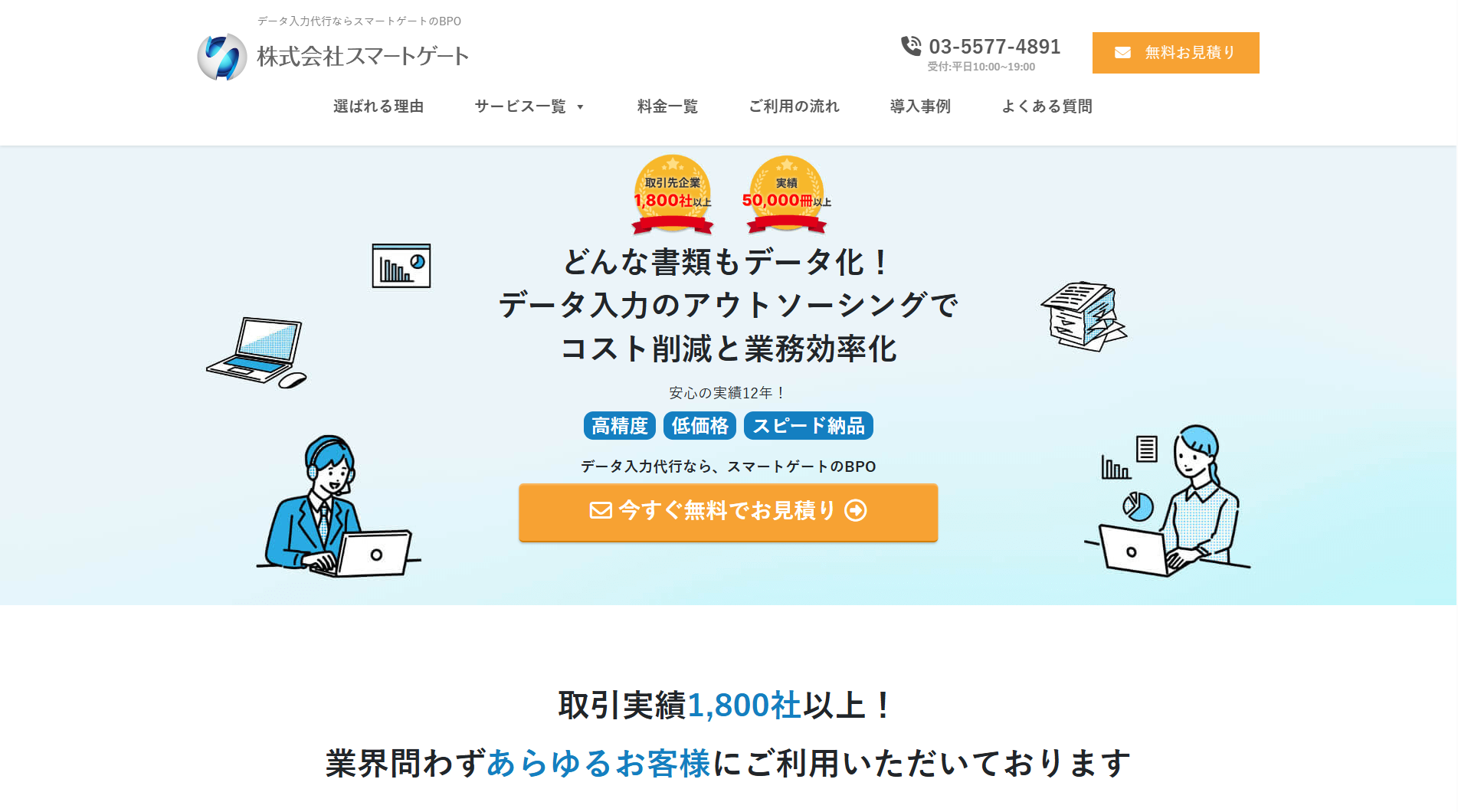Select the 高精度 blue tag
The width and height of the screenshot is (1458, 812).
620,426
